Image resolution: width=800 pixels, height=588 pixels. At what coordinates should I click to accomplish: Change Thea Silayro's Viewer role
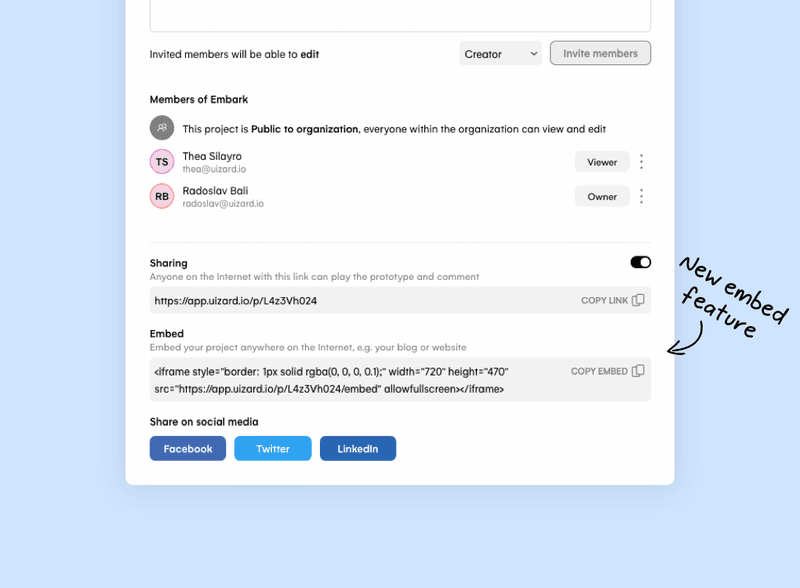coord(602,161)
